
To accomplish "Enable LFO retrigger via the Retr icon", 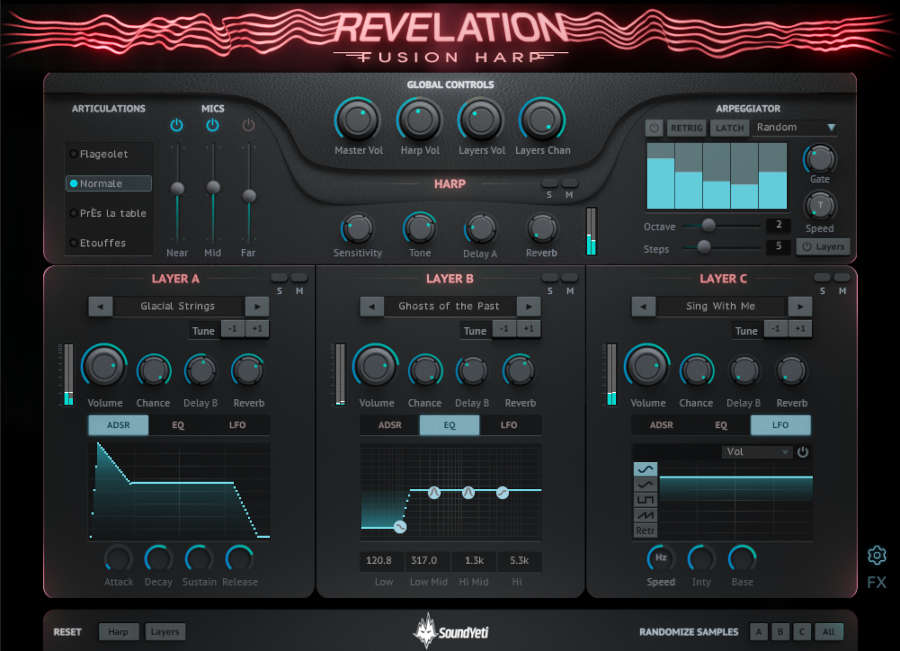I will 646,530.
